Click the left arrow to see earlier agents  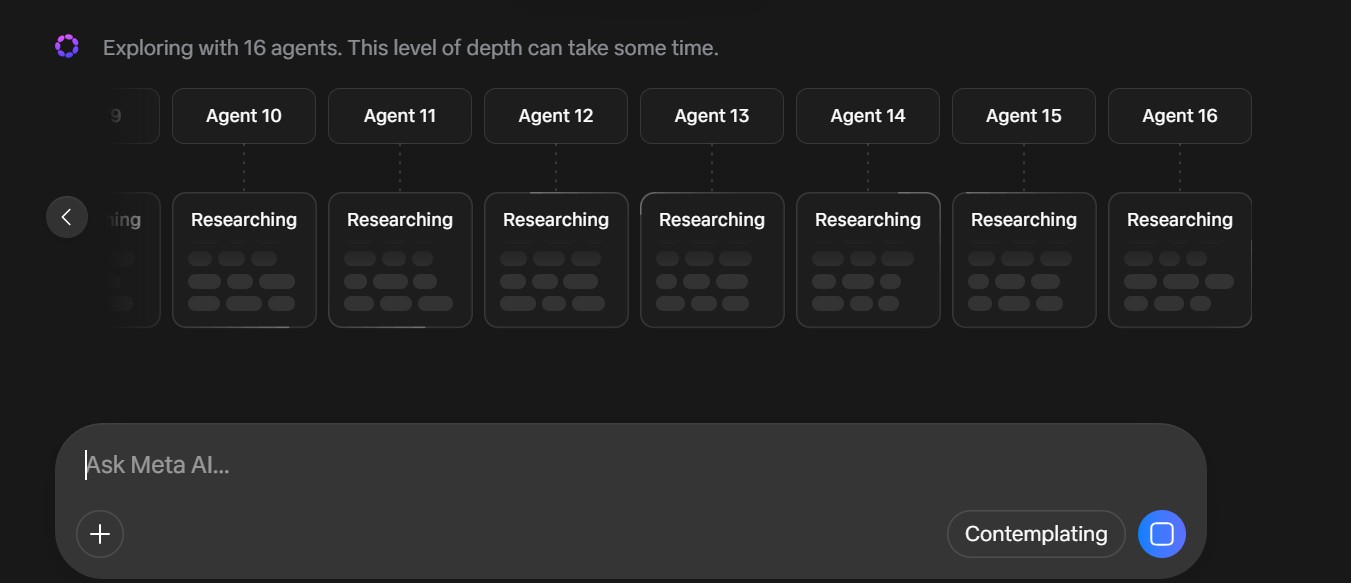pos(67,217)
